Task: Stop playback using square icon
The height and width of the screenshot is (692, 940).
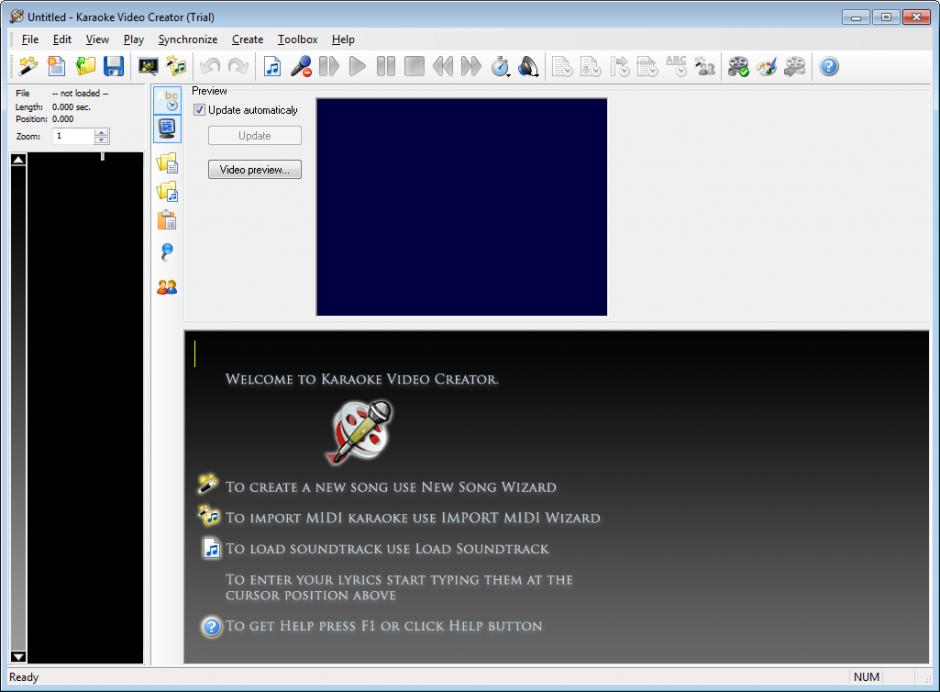Action: 414,66
